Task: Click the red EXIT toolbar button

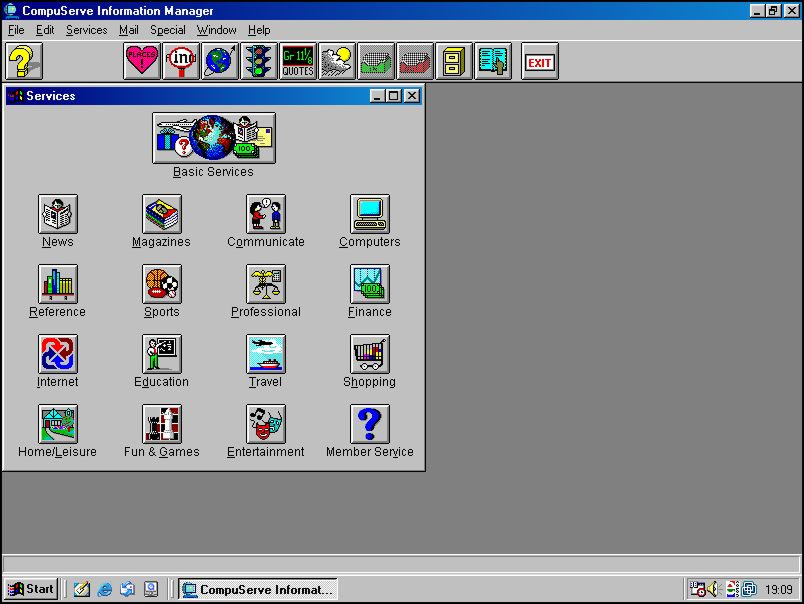Action: (x=540, y=62)
